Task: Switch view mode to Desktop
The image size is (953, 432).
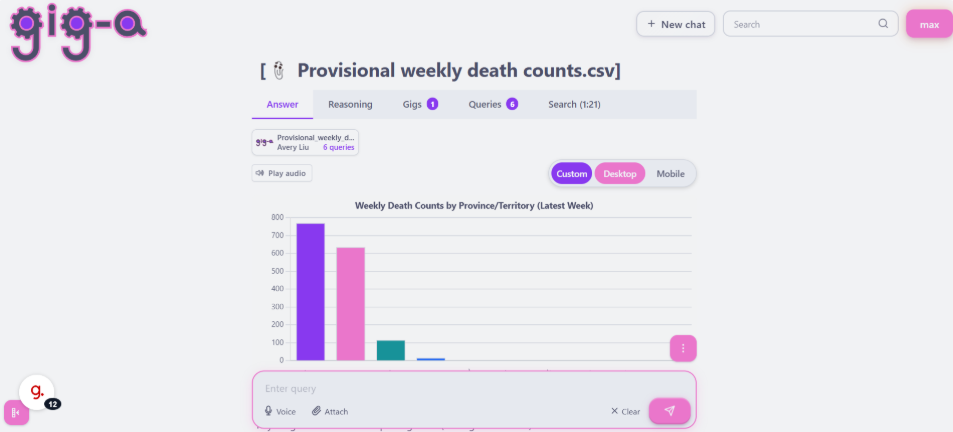Action: [x=620, y=174]
